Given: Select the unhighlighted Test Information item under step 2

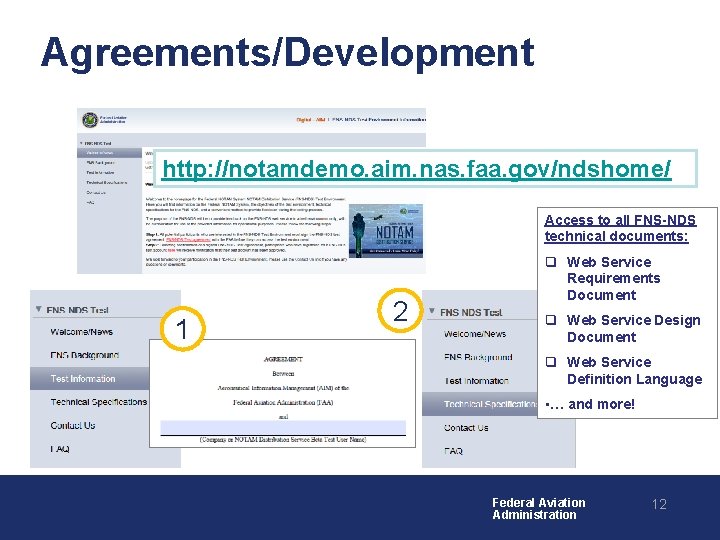Looking at the screenshot, I should click(x=476, y=381).
